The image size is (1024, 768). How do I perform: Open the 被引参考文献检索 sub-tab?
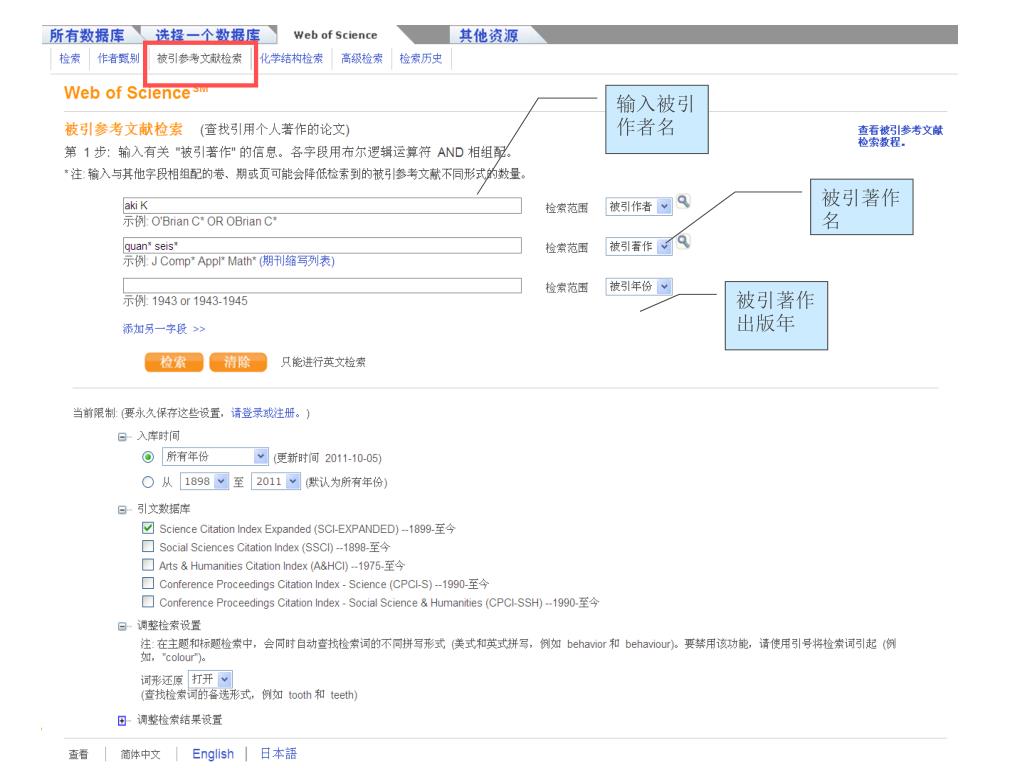199,59
